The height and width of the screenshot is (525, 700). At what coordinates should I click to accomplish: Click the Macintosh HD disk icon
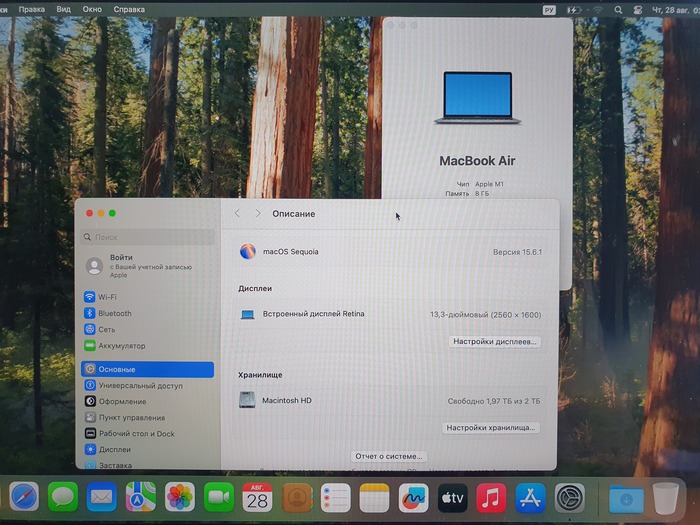(x=247, y=400)
